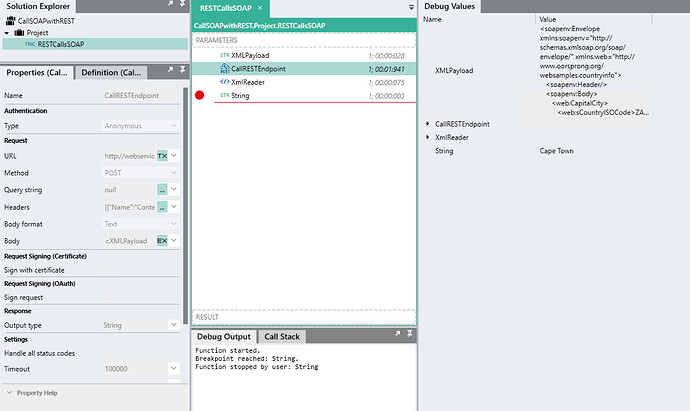The width and height of the screenshot is (690, 411).
Task: Click the TX button next to URL
Action: [x=162, y=156]
